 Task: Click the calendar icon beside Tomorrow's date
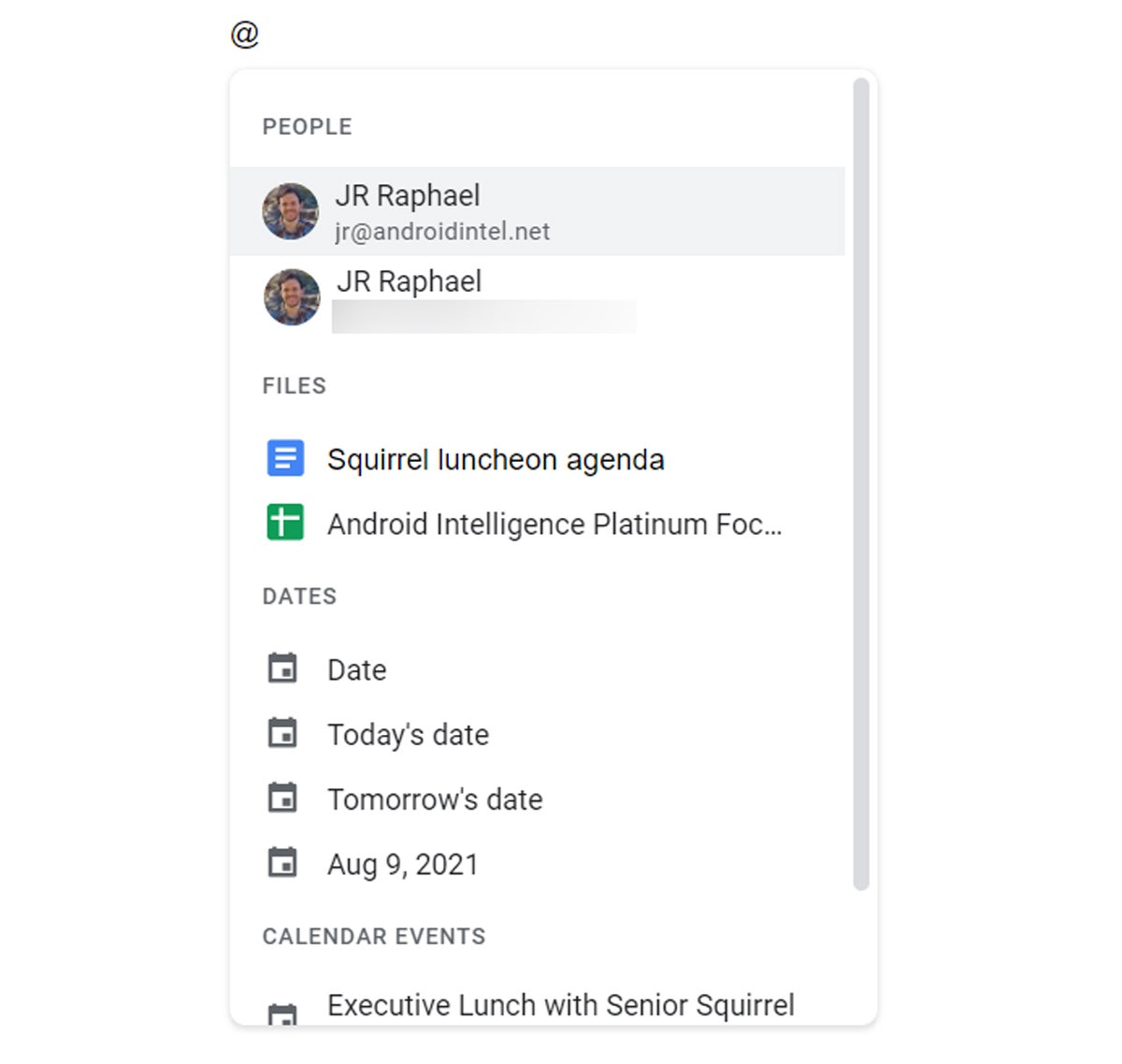282,798
